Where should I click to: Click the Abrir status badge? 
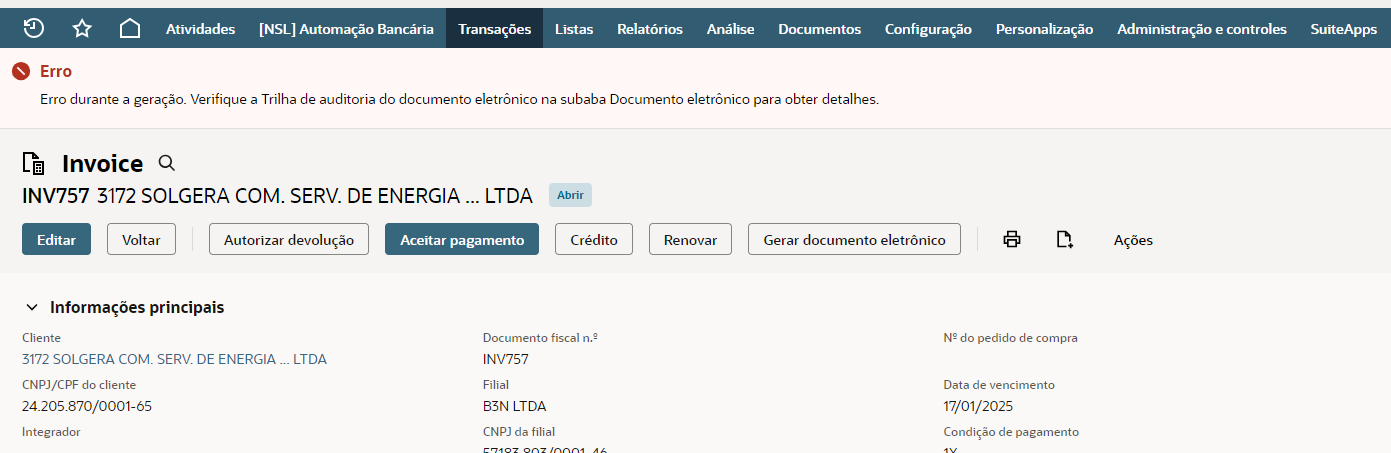point(570,195)
